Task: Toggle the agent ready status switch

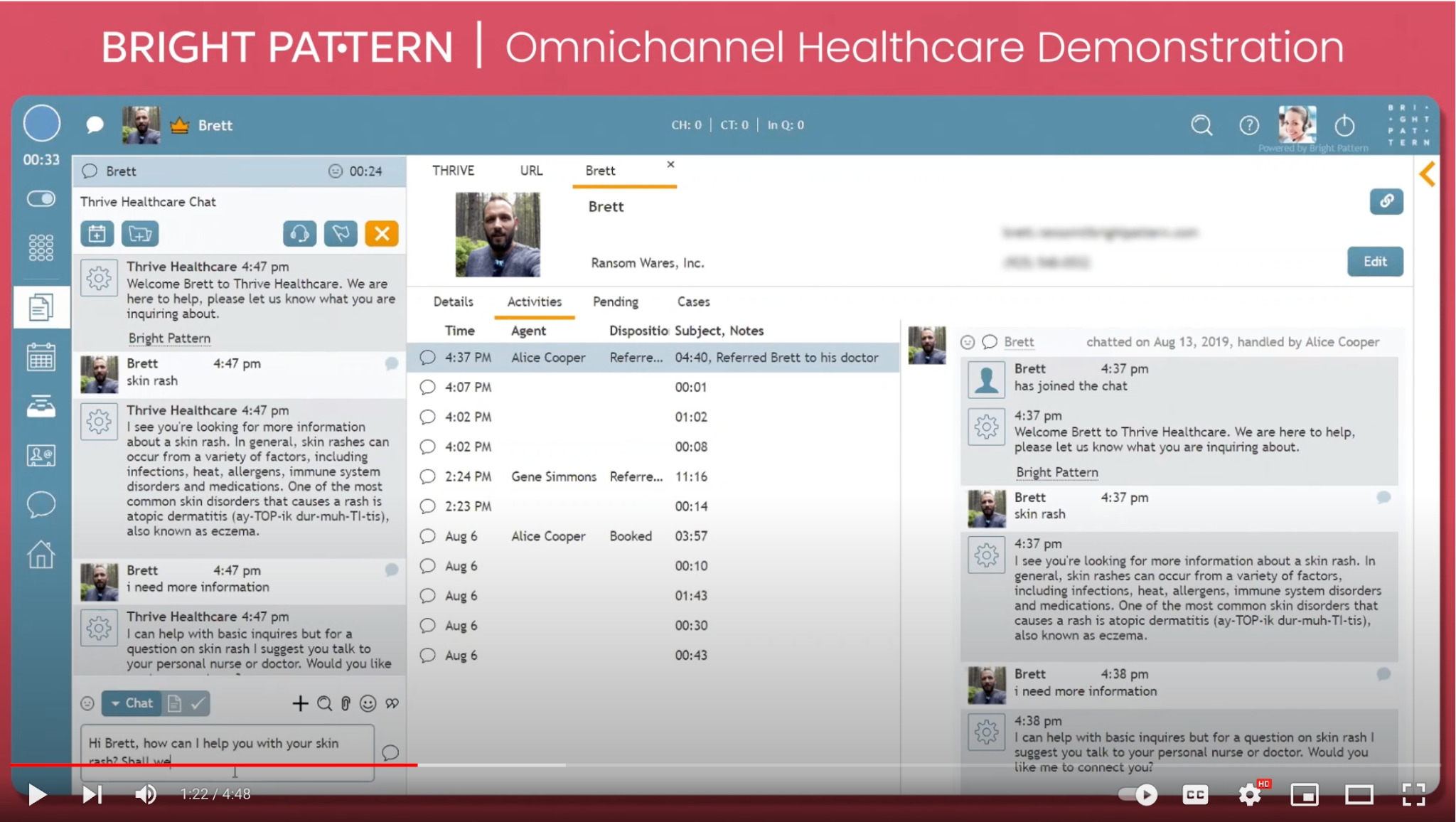Action: point(41,199)
